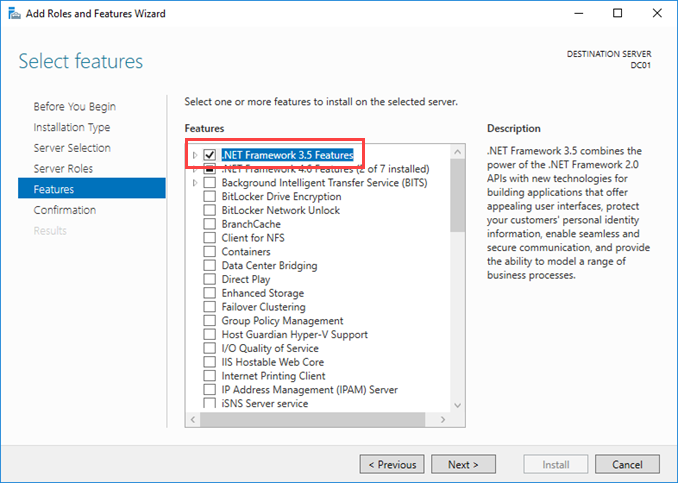Toggle .NET Framework 4.6 Features checkbox
Image resolution: width=678 pixels, height=483 pixels.
click(210, 169)
